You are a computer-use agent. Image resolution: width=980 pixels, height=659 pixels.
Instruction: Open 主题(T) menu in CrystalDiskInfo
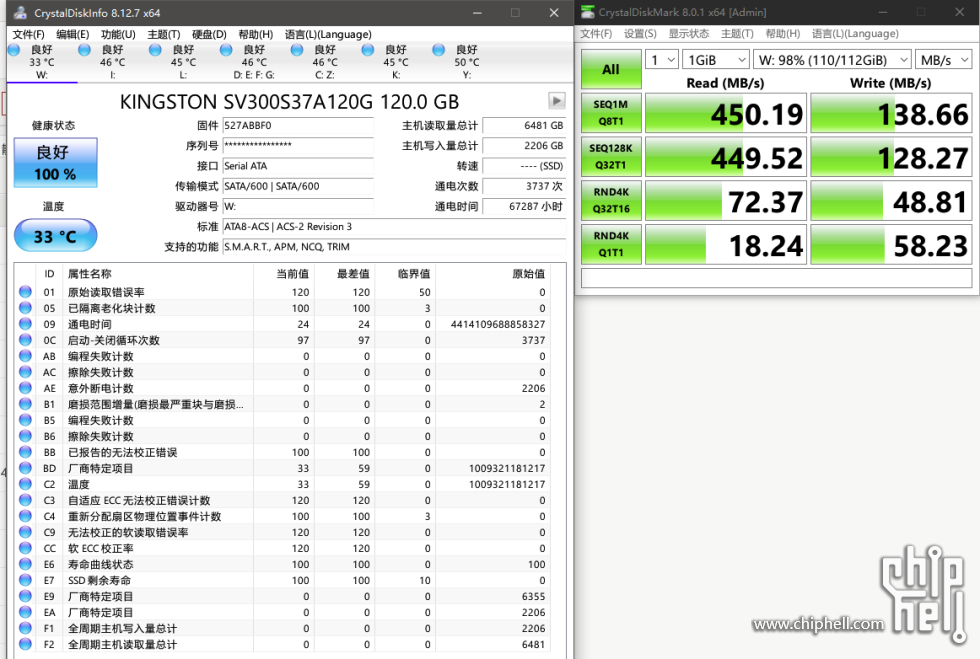(164, 34)
